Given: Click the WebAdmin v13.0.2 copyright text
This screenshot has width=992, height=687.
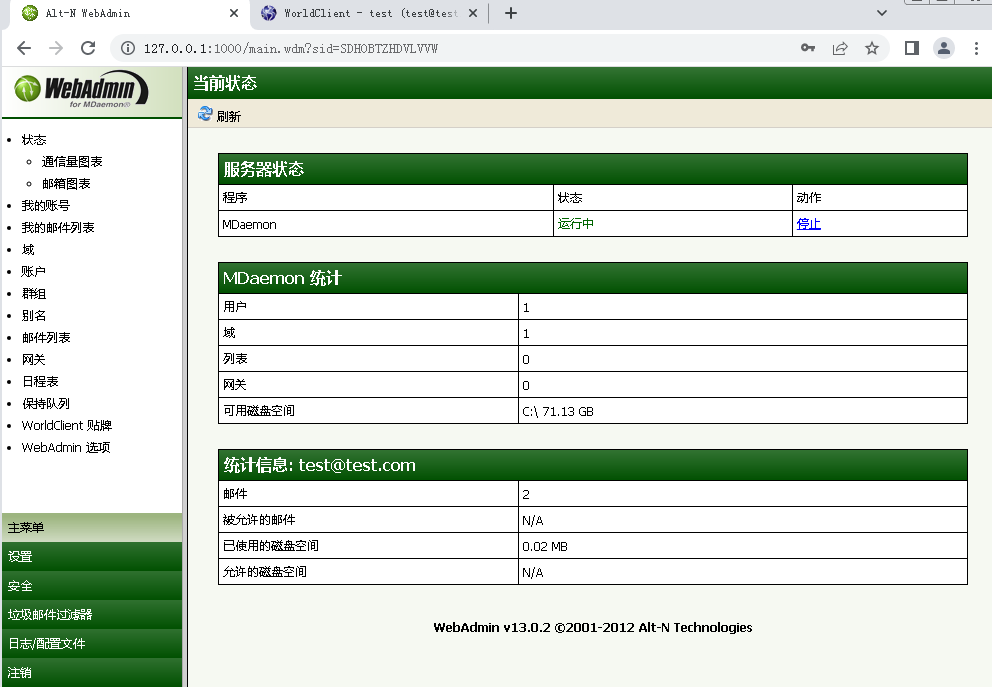Looking at the screenshot, I should (593, 628).
